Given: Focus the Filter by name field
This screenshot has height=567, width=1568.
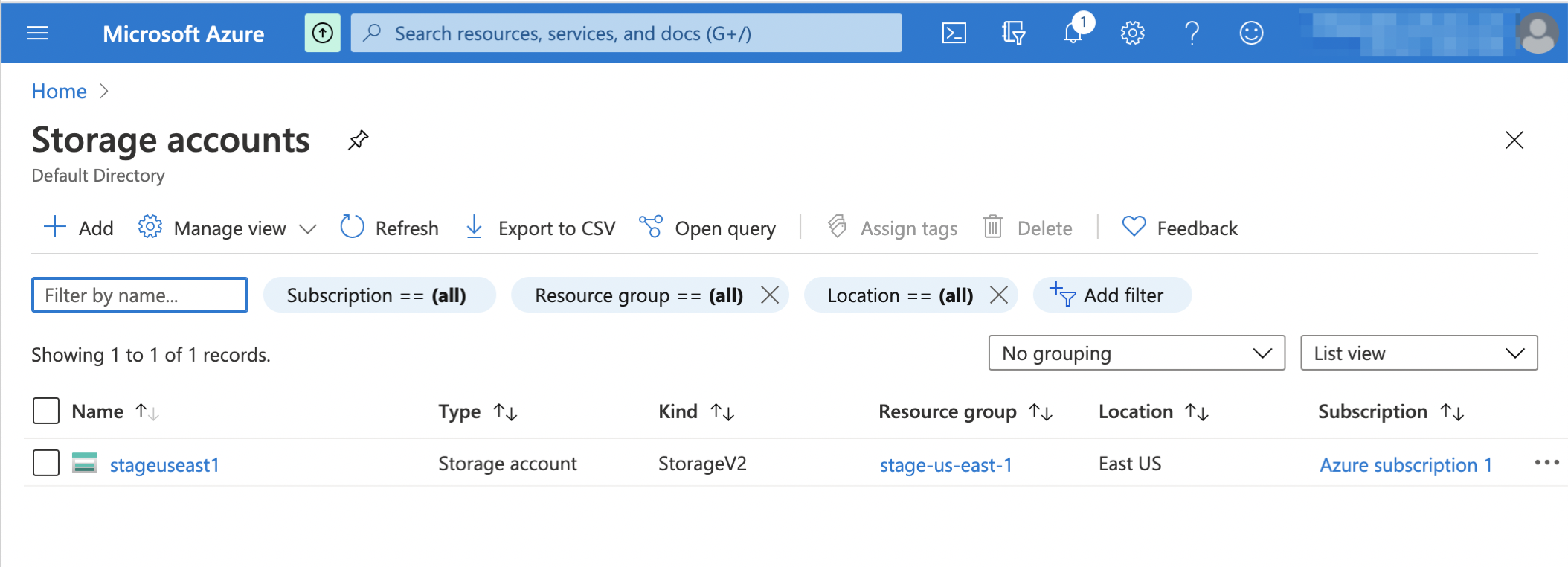Looking at the screenshot, I should pos(140,295).
